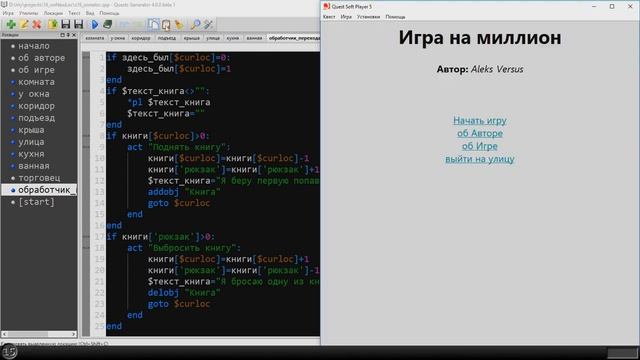
Task: Click right arrow of locations list scrollbar
Action: pos(73,334)
